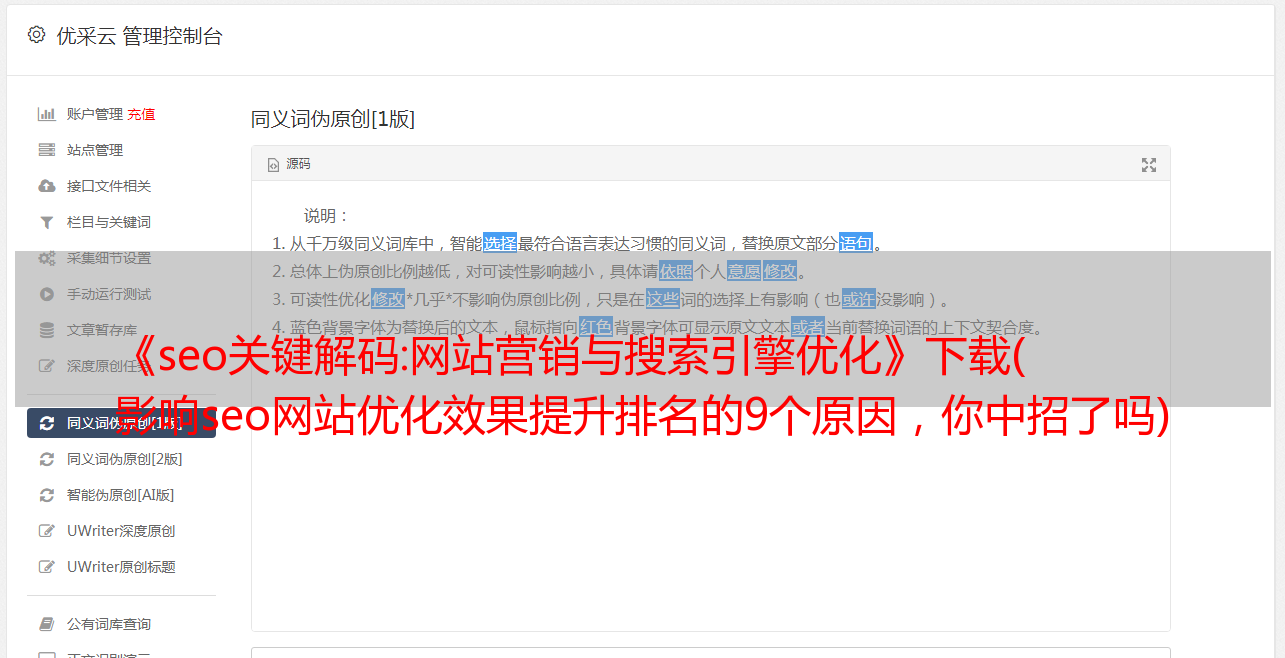Click the 充值 recharge link
The width and height of the screenshot is (1285, 658).
click(141, 114)
